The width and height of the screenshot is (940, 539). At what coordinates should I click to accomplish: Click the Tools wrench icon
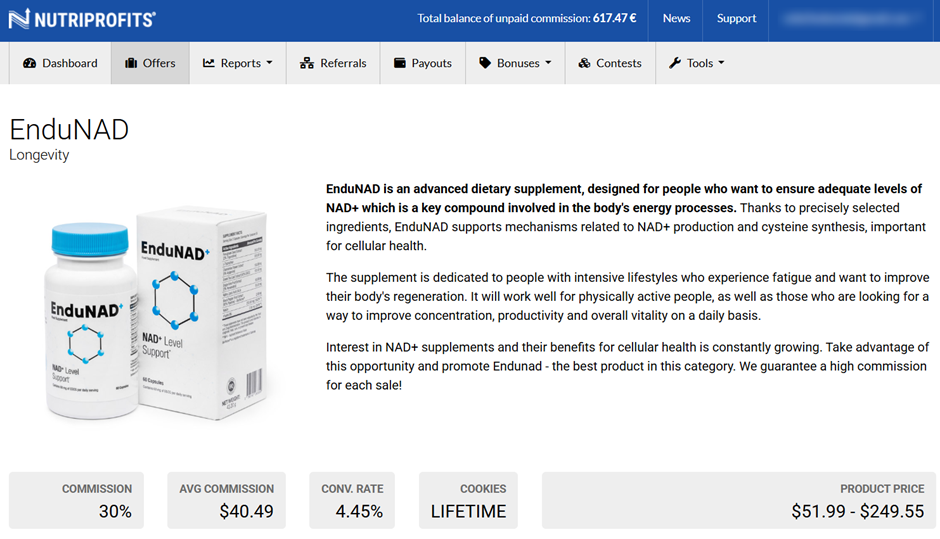tap(675, 63)
